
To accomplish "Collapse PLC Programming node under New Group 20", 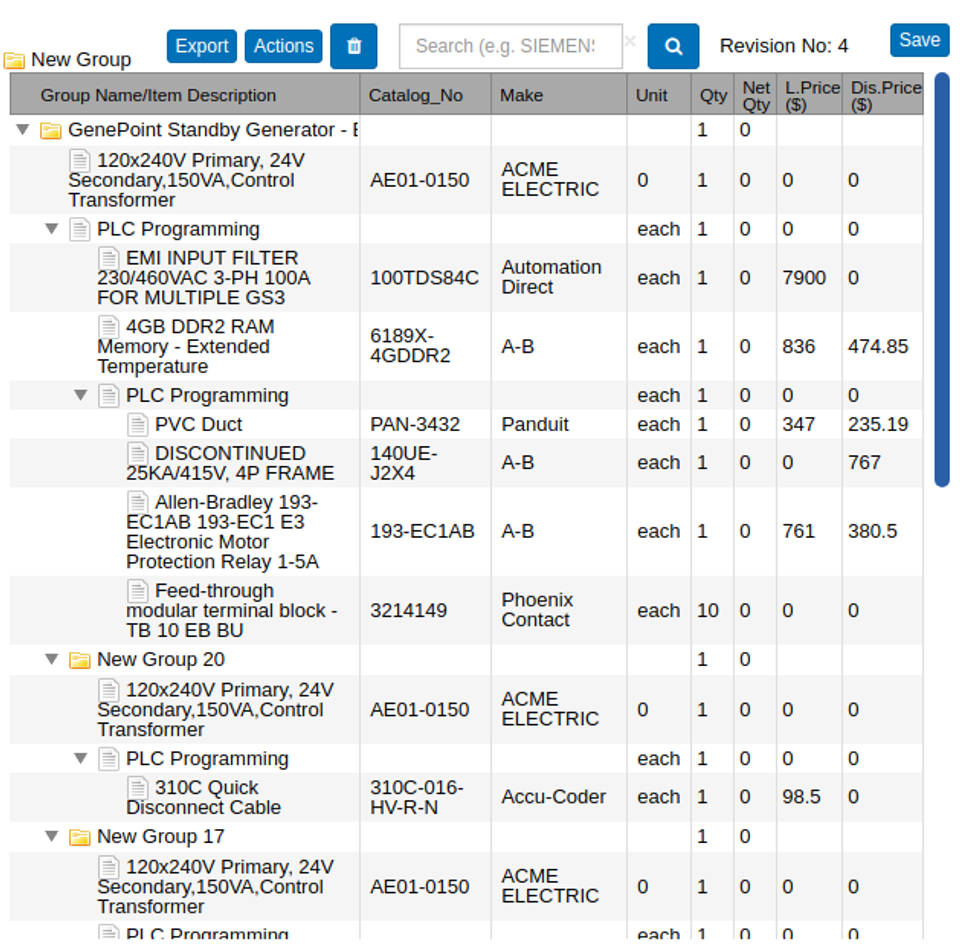I will point(81,759).
